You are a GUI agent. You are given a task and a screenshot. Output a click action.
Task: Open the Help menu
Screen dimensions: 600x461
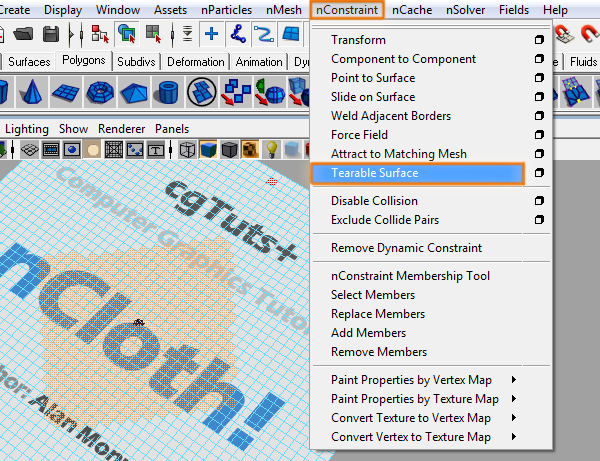click(555, 10)
